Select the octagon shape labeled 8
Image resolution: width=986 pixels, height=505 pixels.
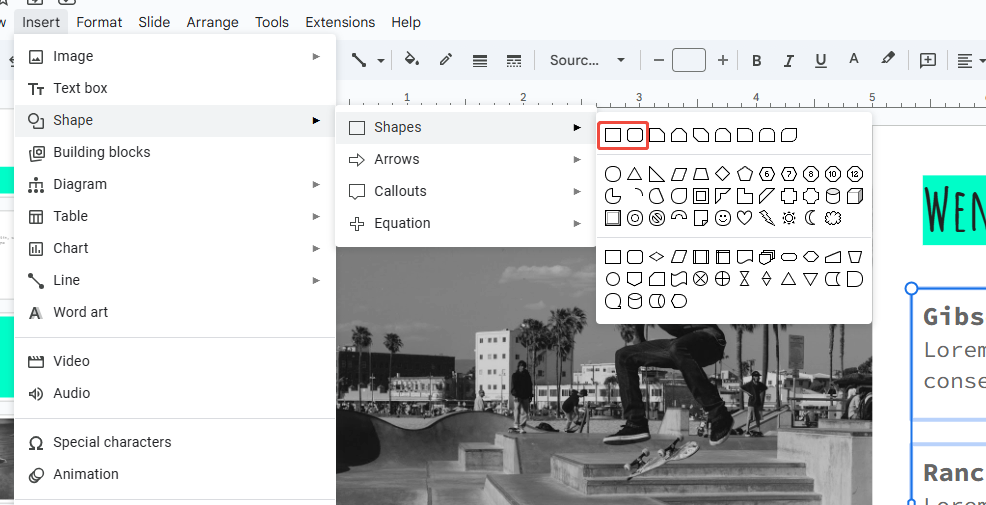pos(811,174)
